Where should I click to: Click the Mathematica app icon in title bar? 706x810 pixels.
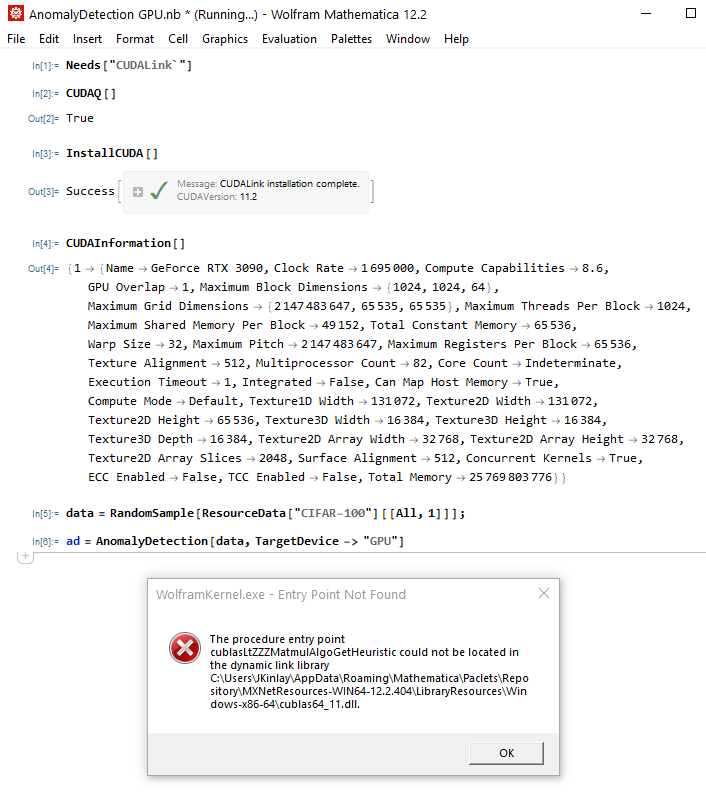16,13
